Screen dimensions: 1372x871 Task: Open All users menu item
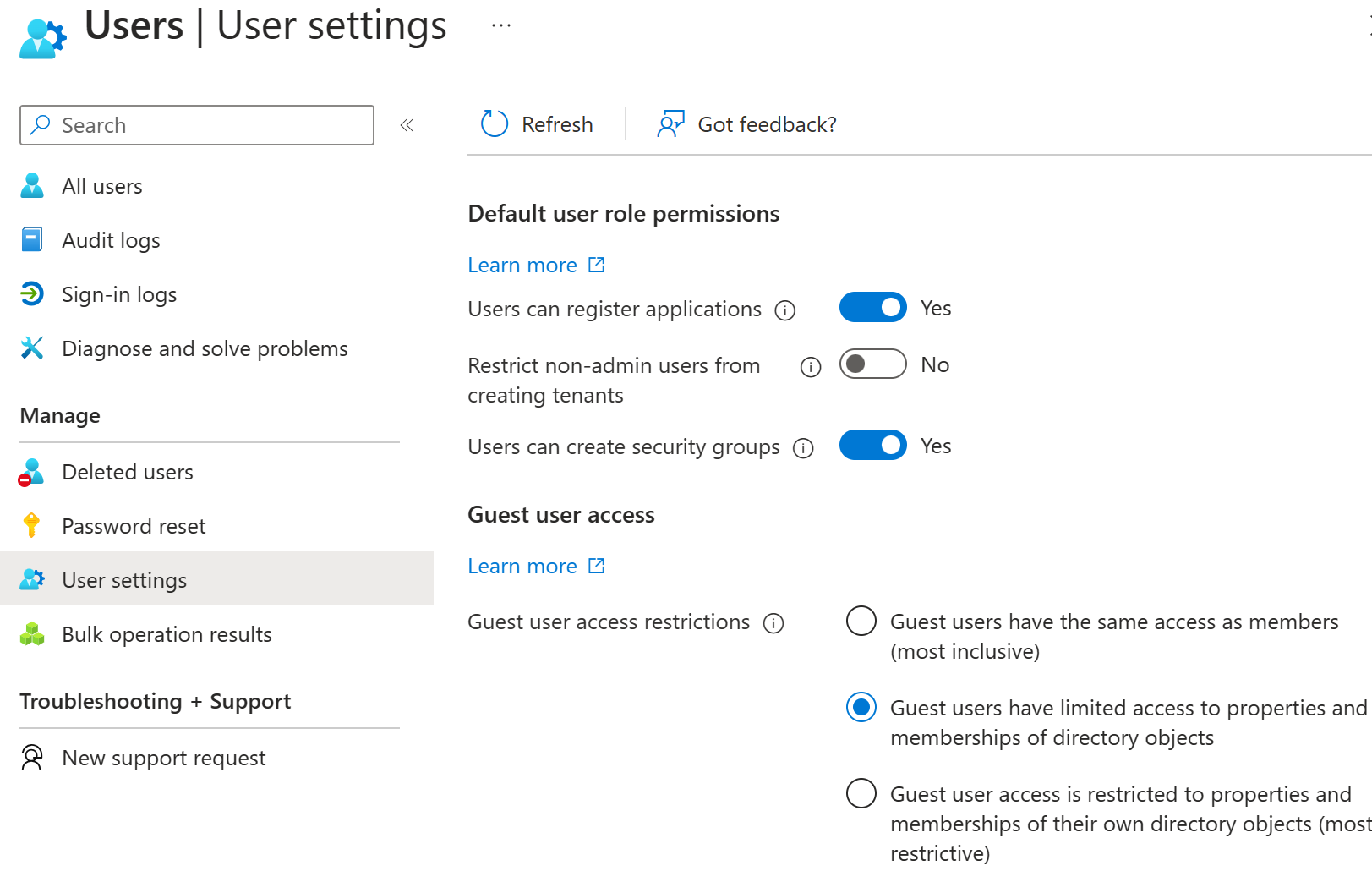[x=216, y=186]
